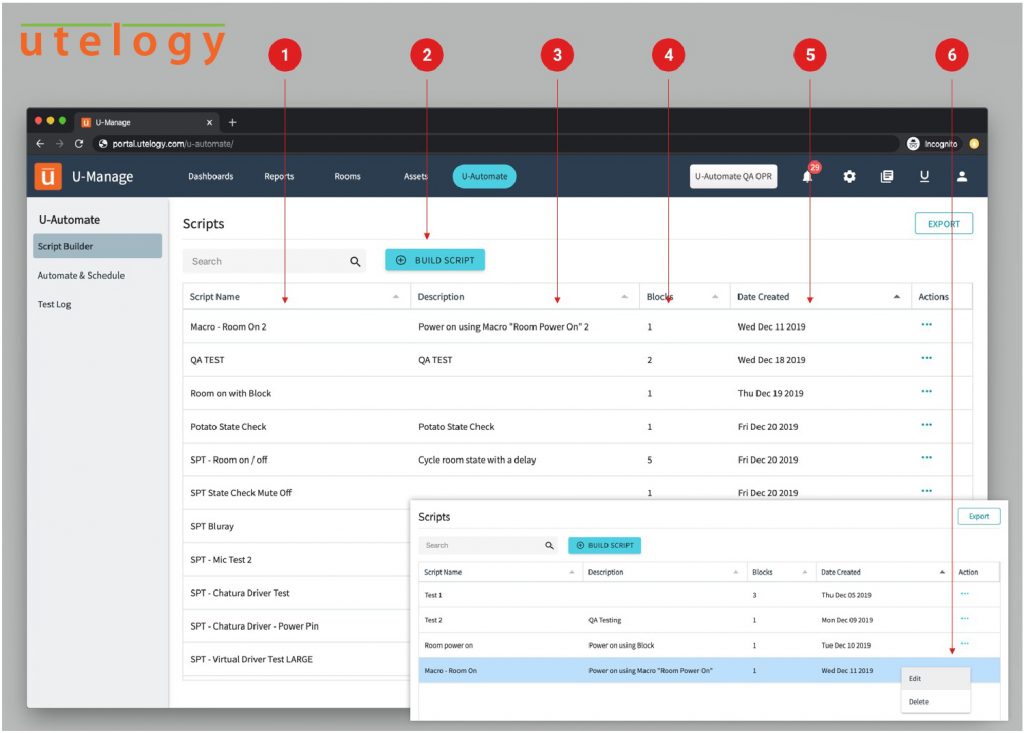Click the Export button in inset panel
Viewport: 1024px width, 733px height.
(979, 516)
